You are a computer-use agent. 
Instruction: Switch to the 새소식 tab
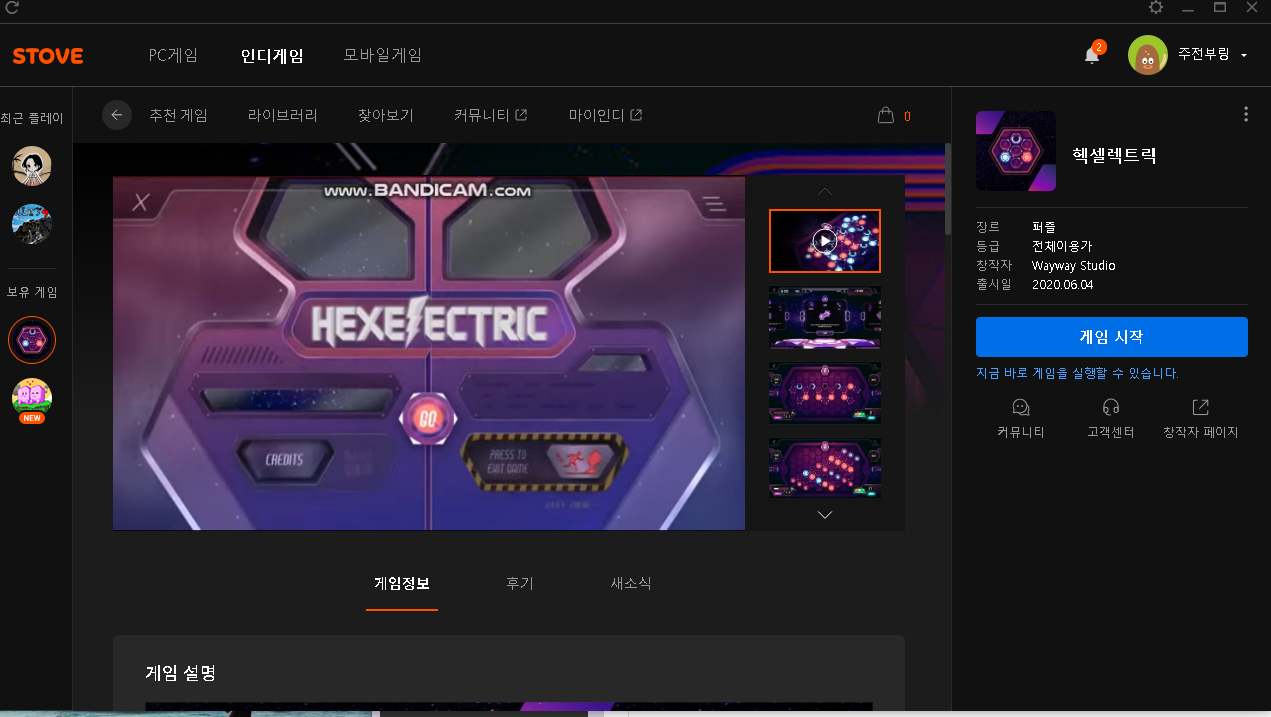(631, 583)
